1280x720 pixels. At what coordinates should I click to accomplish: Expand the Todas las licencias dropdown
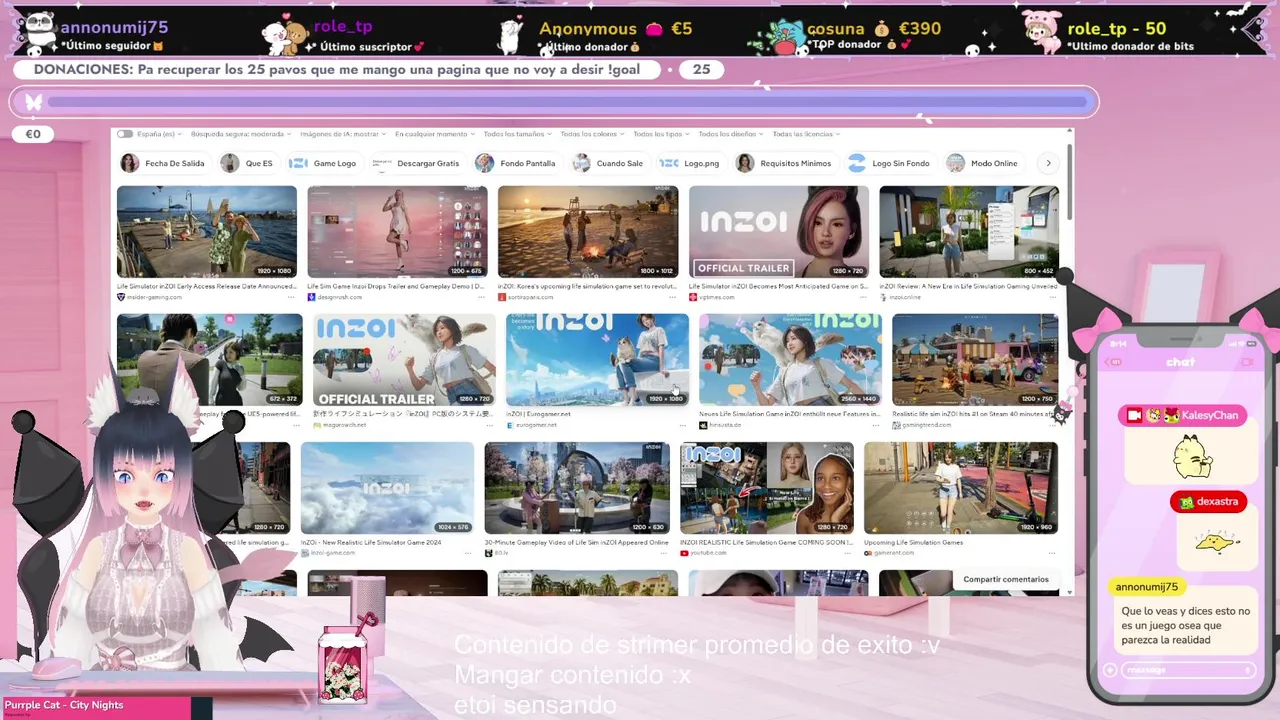(x=806, y=134)
